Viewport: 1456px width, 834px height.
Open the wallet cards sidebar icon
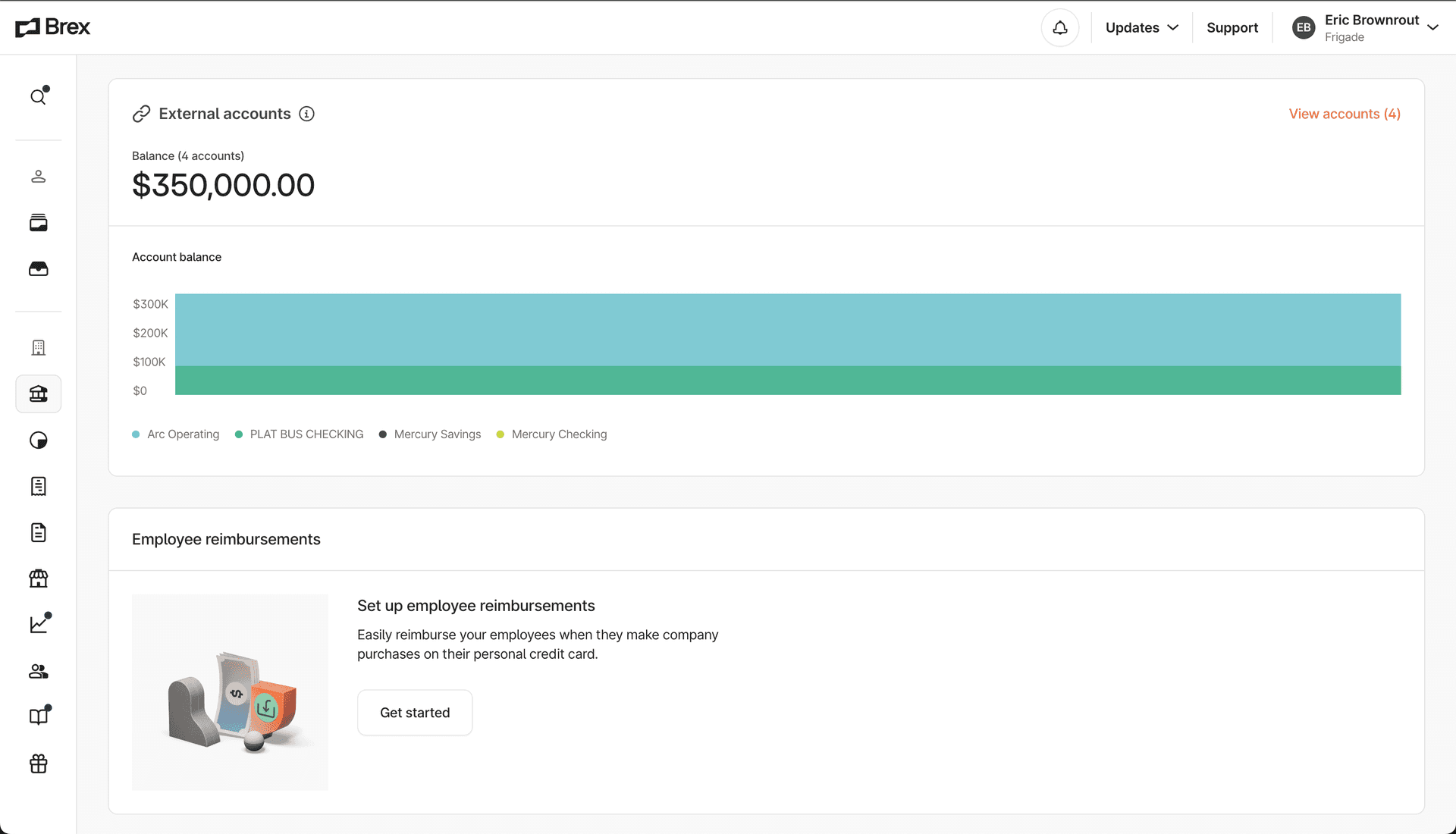(39, 223)
